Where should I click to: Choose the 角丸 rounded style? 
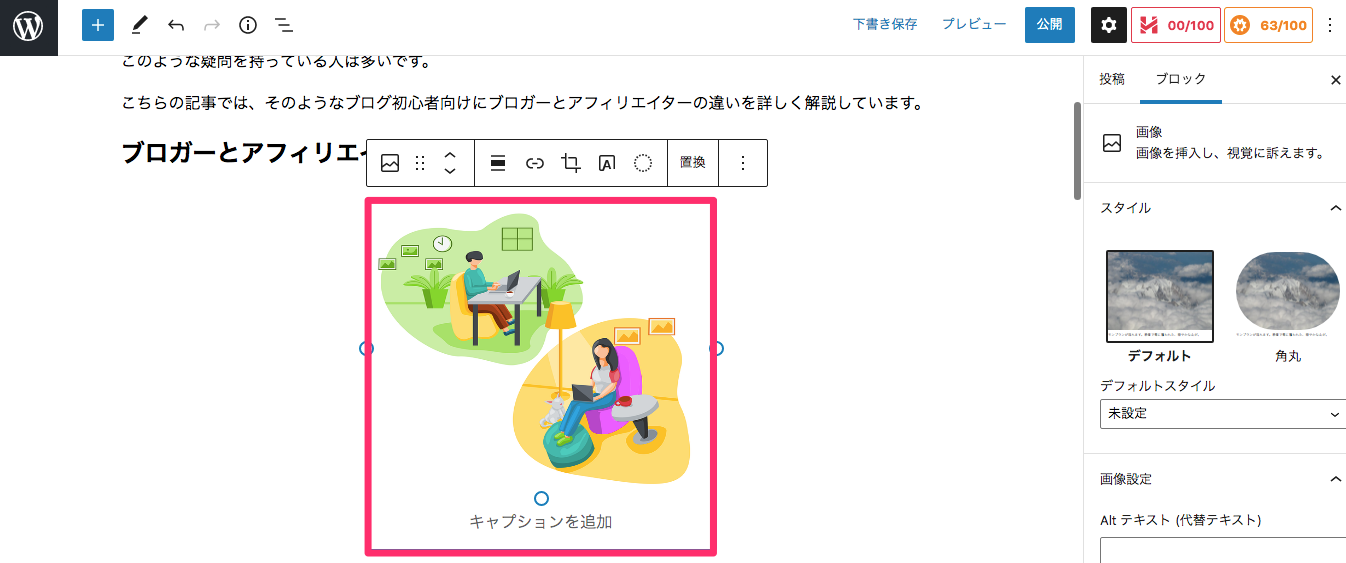pyautogui.click(x=1288, y=306)
